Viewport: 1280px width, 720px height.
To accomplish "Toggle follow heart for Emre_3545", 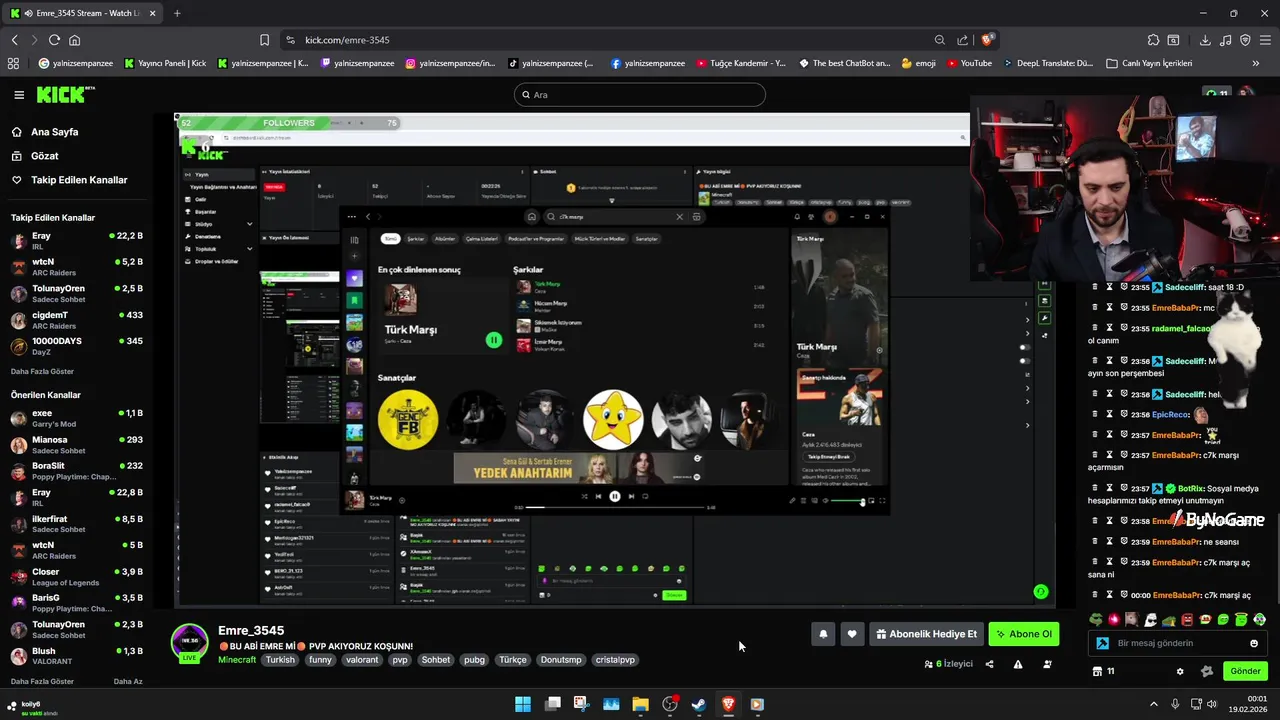I will [x=852, y=634].
